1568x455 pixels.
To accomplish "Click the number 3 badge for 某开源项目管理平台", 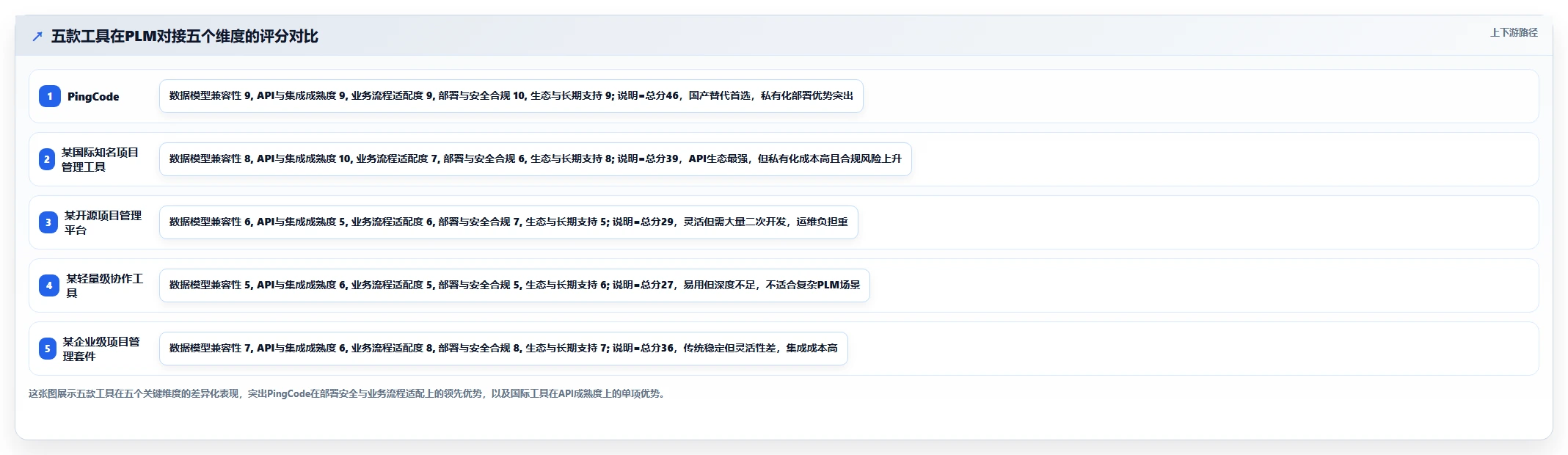I will [x=48, y=222].
